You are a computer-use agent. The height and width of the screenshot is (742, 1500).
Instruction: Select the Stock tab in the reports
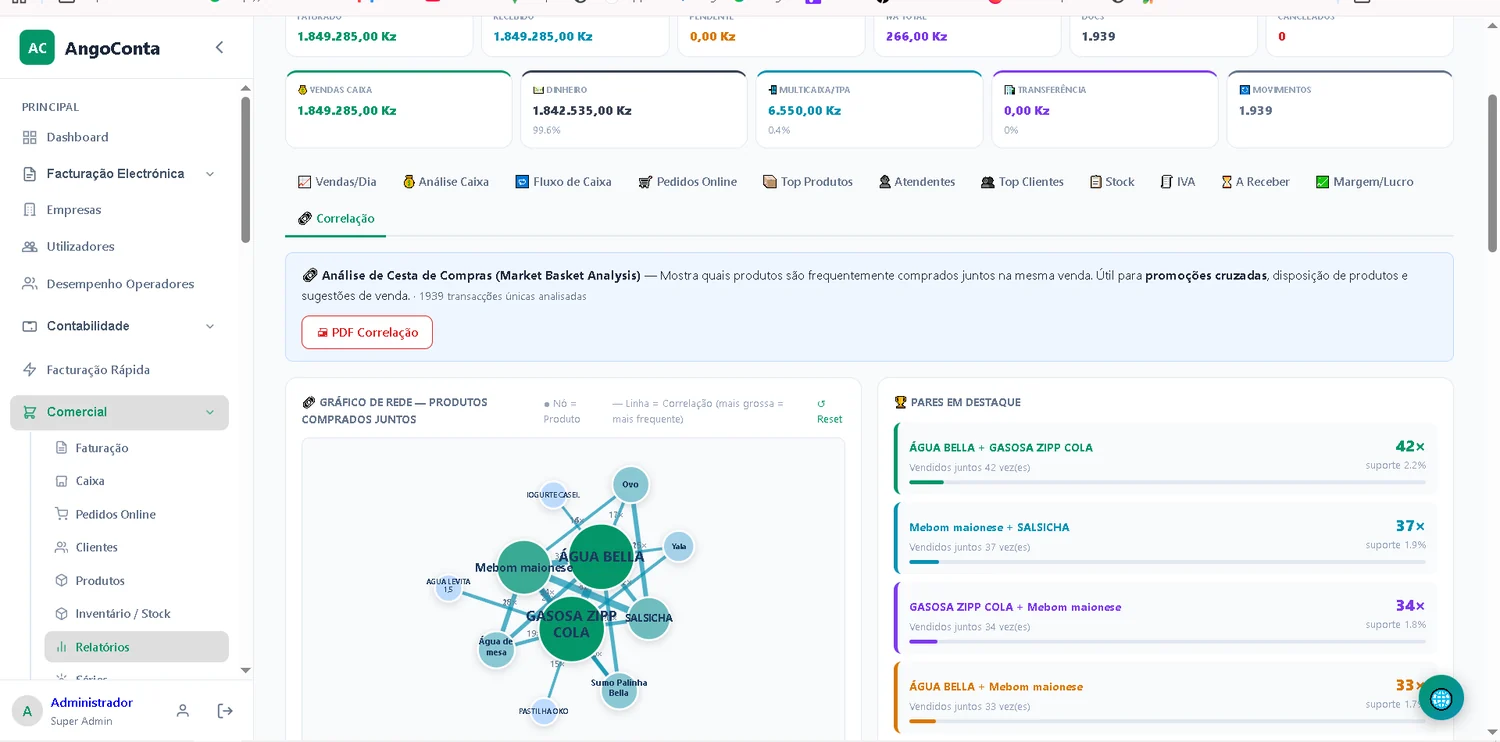point(1112,182)
